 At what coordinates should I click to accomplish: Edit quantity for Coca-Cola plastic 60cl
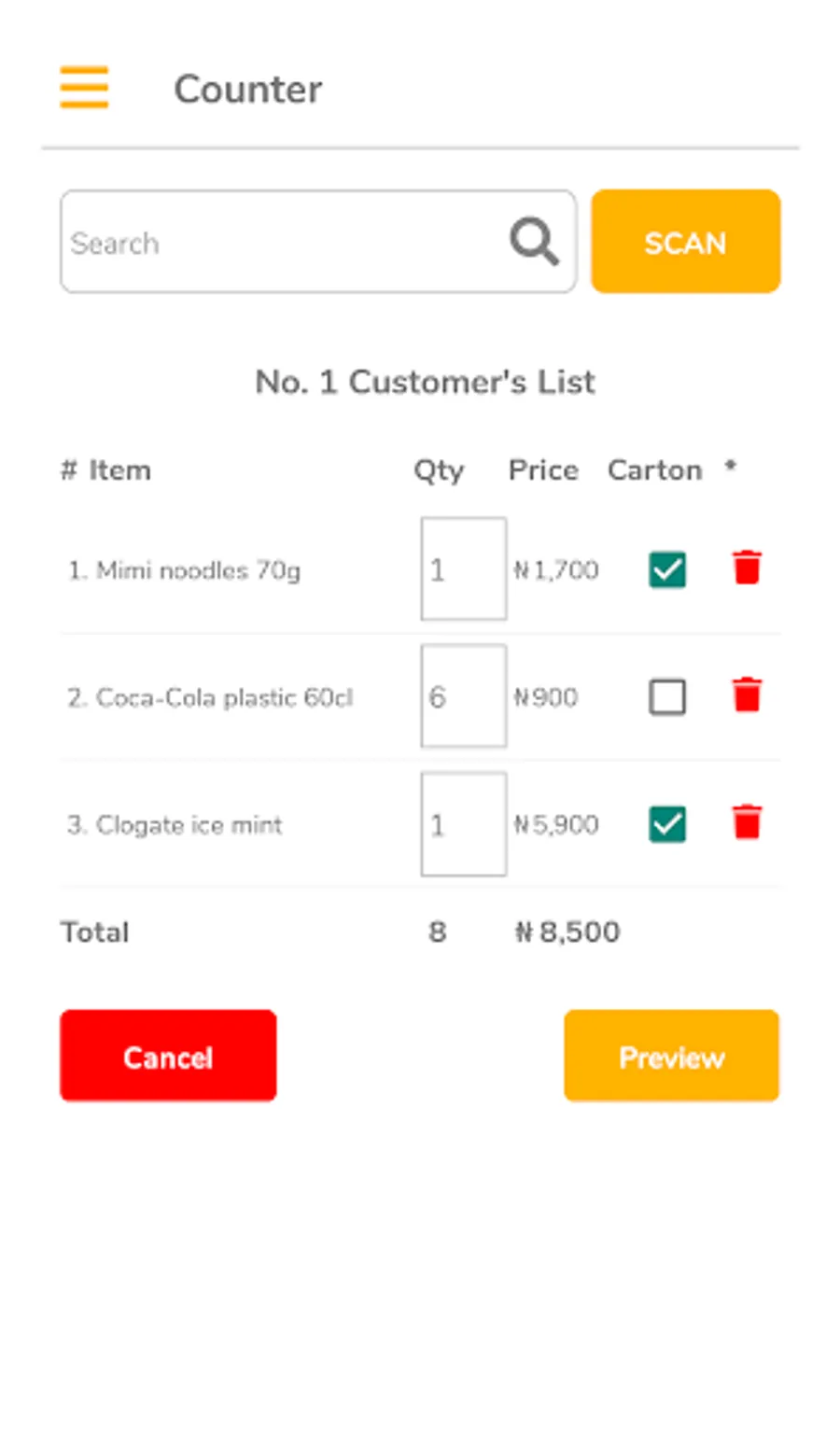pos(463,696)
